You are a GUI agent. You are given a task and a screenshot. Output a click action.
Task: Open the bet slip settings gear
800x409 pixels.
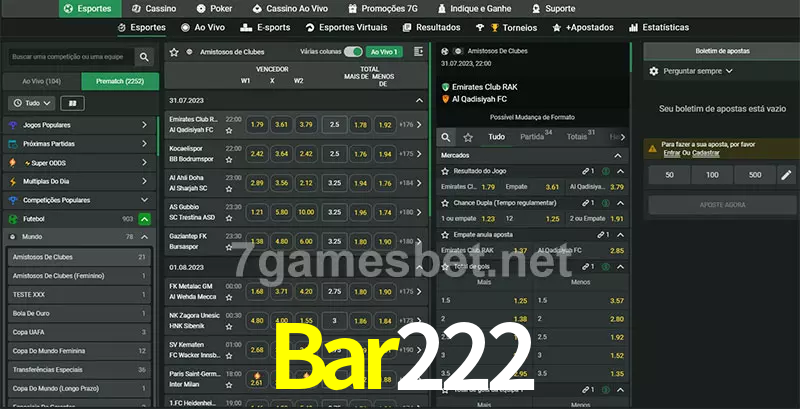click(x=654, y=71)
